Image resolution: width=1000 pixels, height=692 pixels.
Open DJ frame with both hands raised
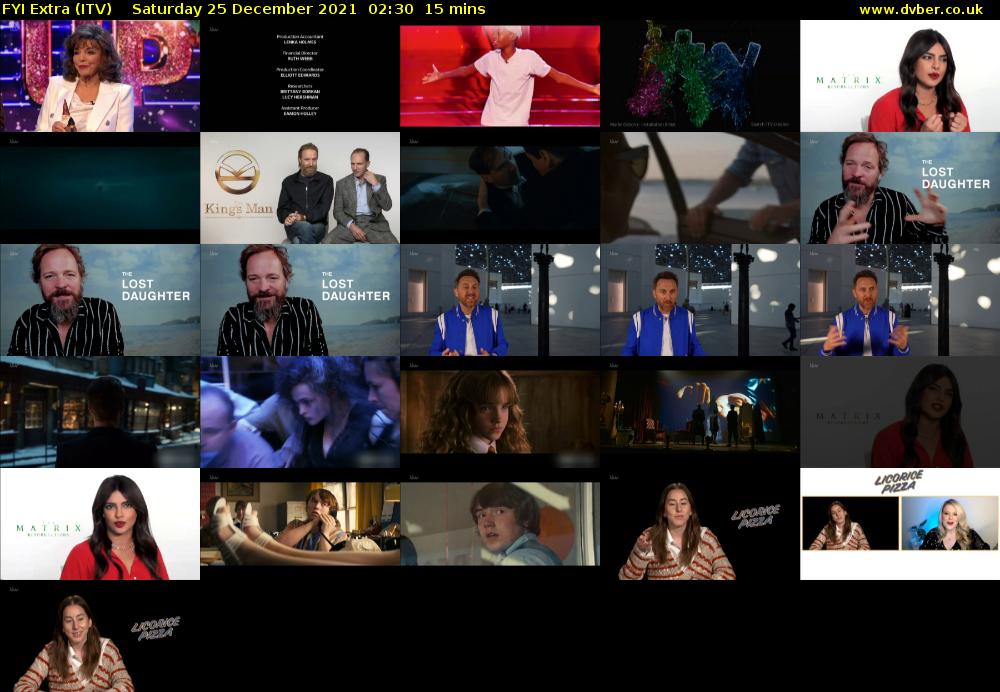[x=900, y=300]
